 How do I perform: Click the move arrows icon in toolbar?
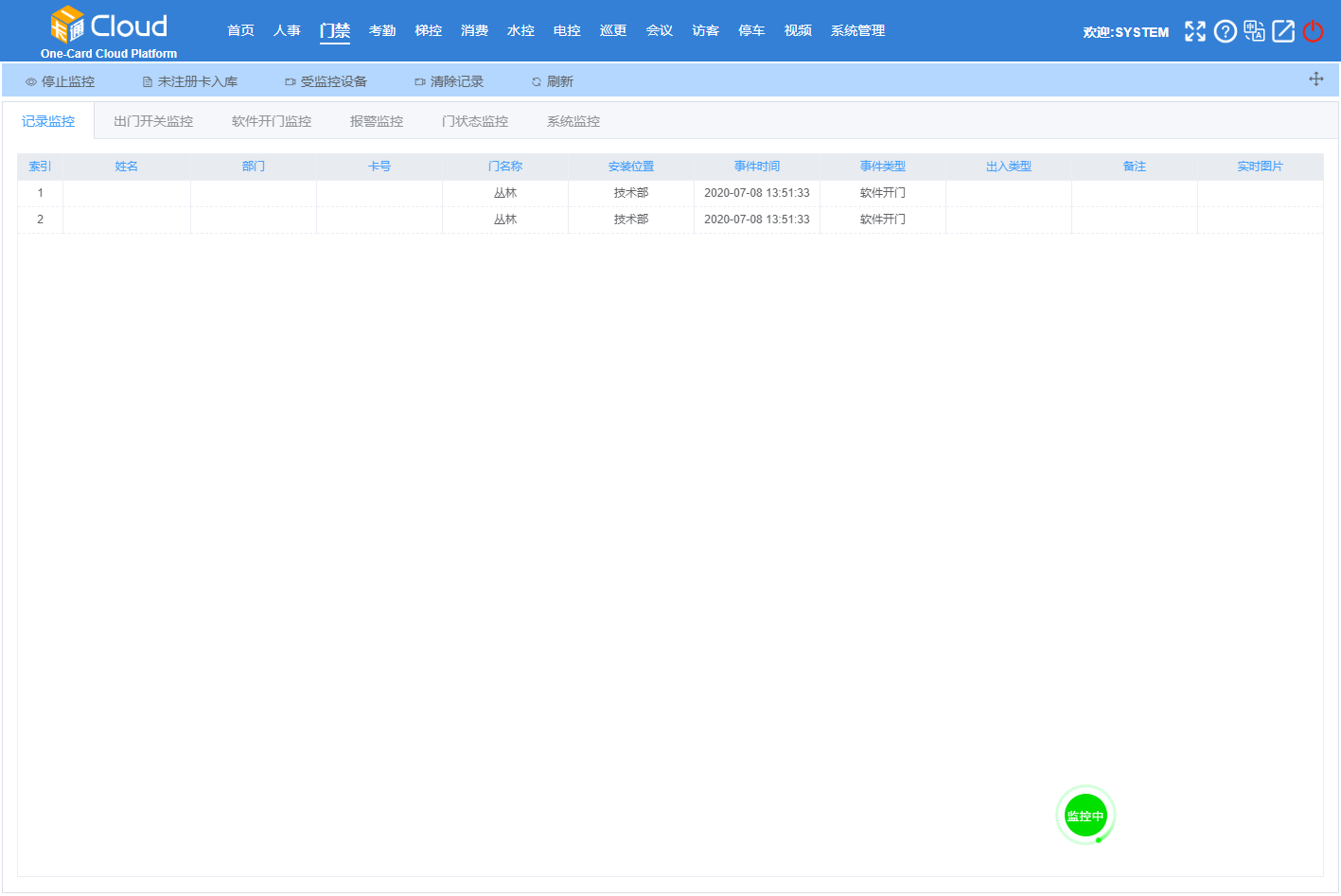point(1315,79)
